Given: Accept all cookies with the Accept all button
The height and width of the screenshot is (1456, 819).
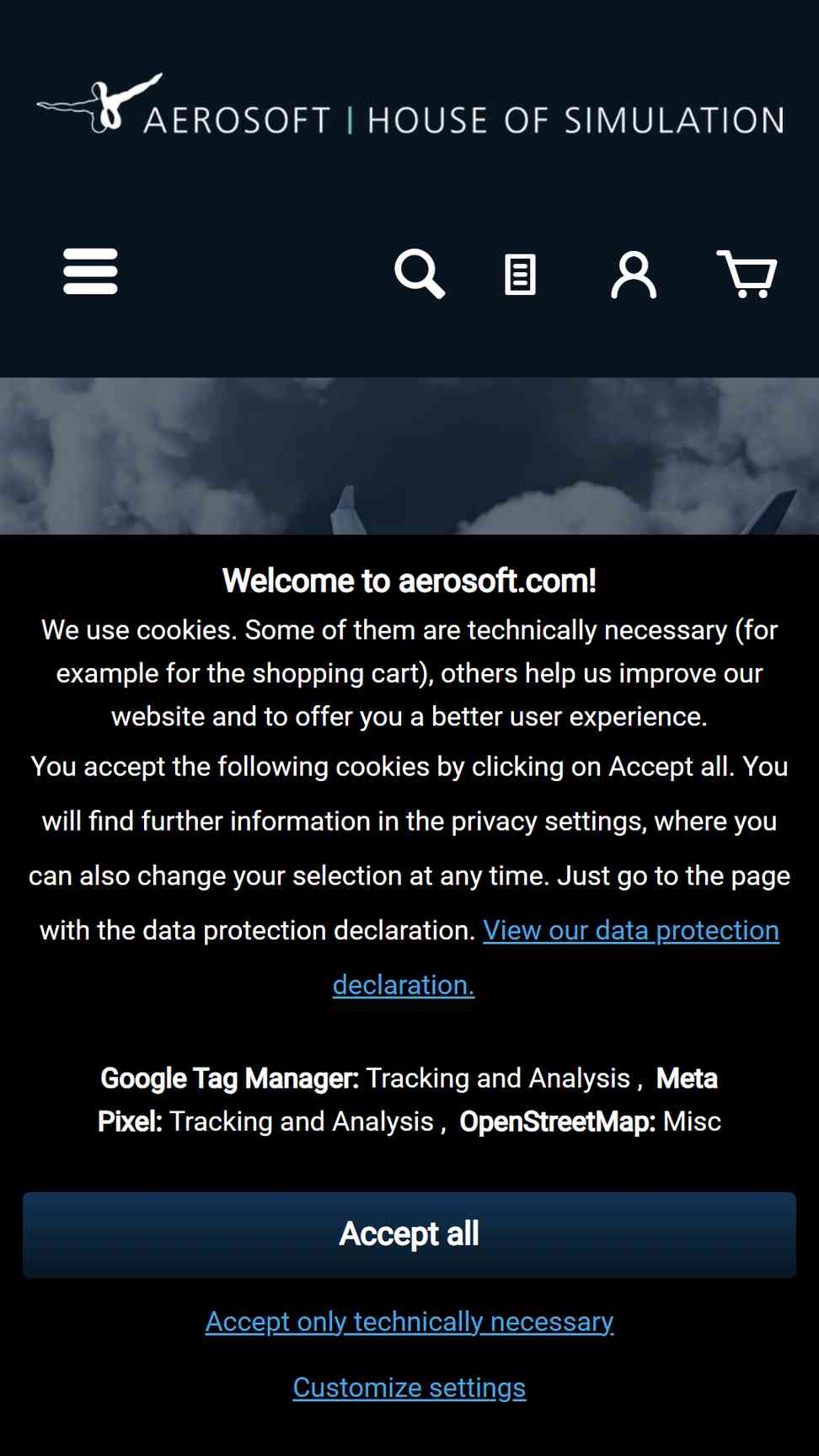Looking at the screenshot, I should tap(409, 1234).
